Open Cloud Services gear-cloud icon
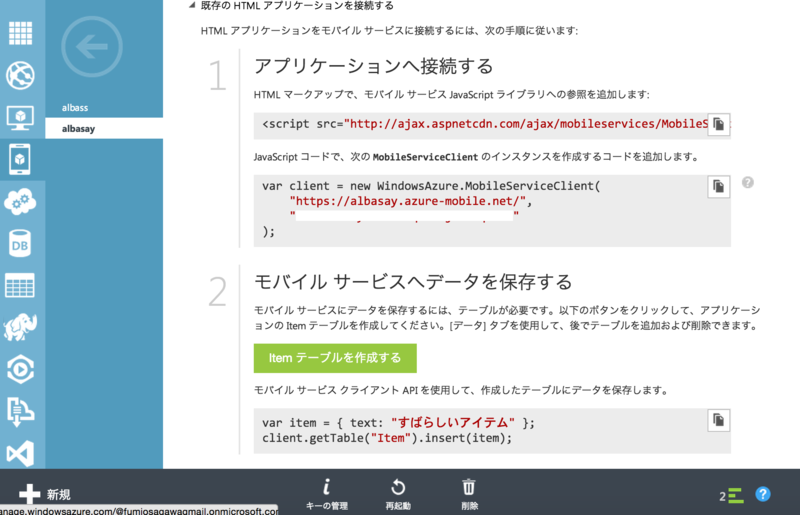Screen dimensions: 800x515 [x=20, y=202]
